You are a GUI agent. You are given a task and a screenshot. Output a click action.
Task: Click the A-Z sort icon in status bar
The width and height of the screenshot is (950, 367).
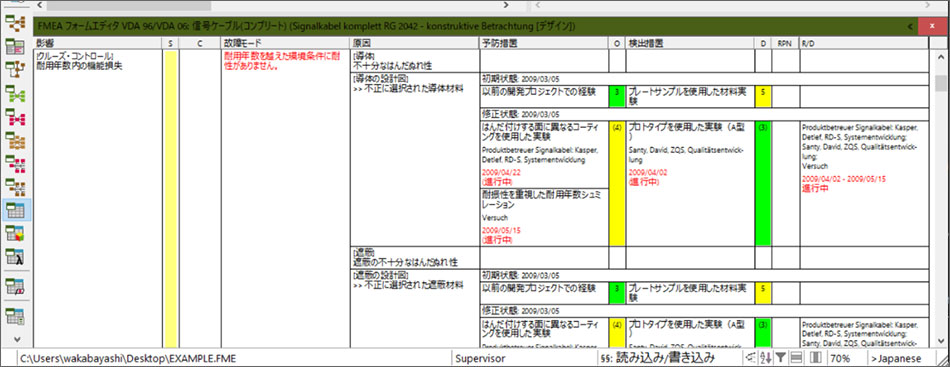[766, 358]
